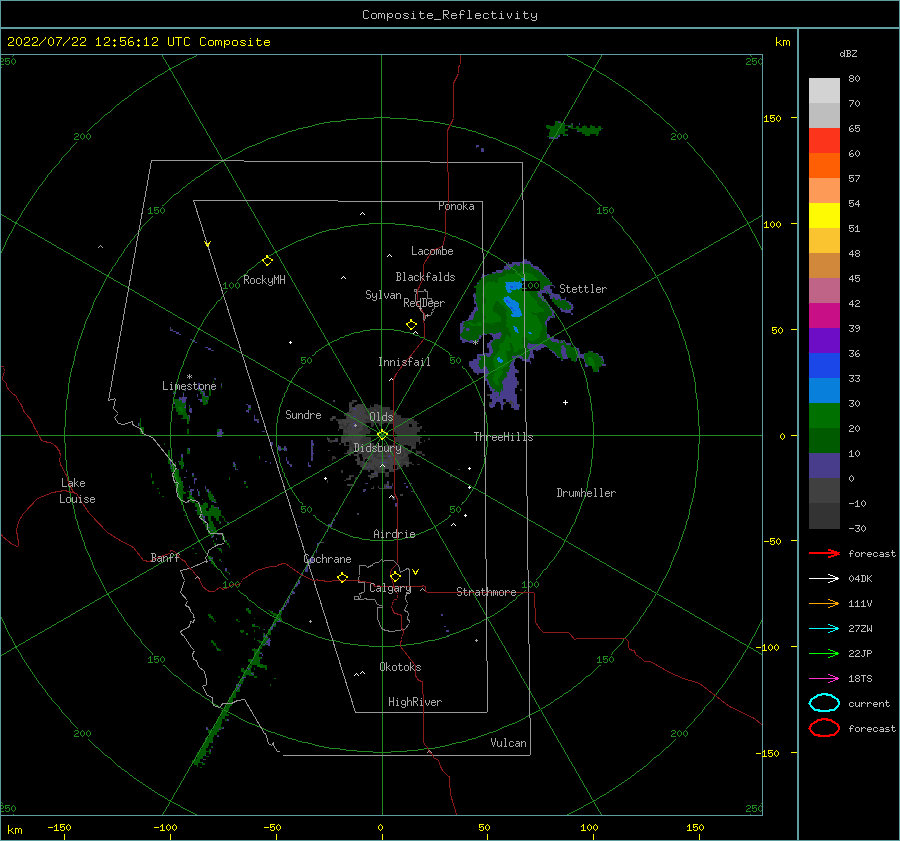Click the Limestone label

(189, 386)
